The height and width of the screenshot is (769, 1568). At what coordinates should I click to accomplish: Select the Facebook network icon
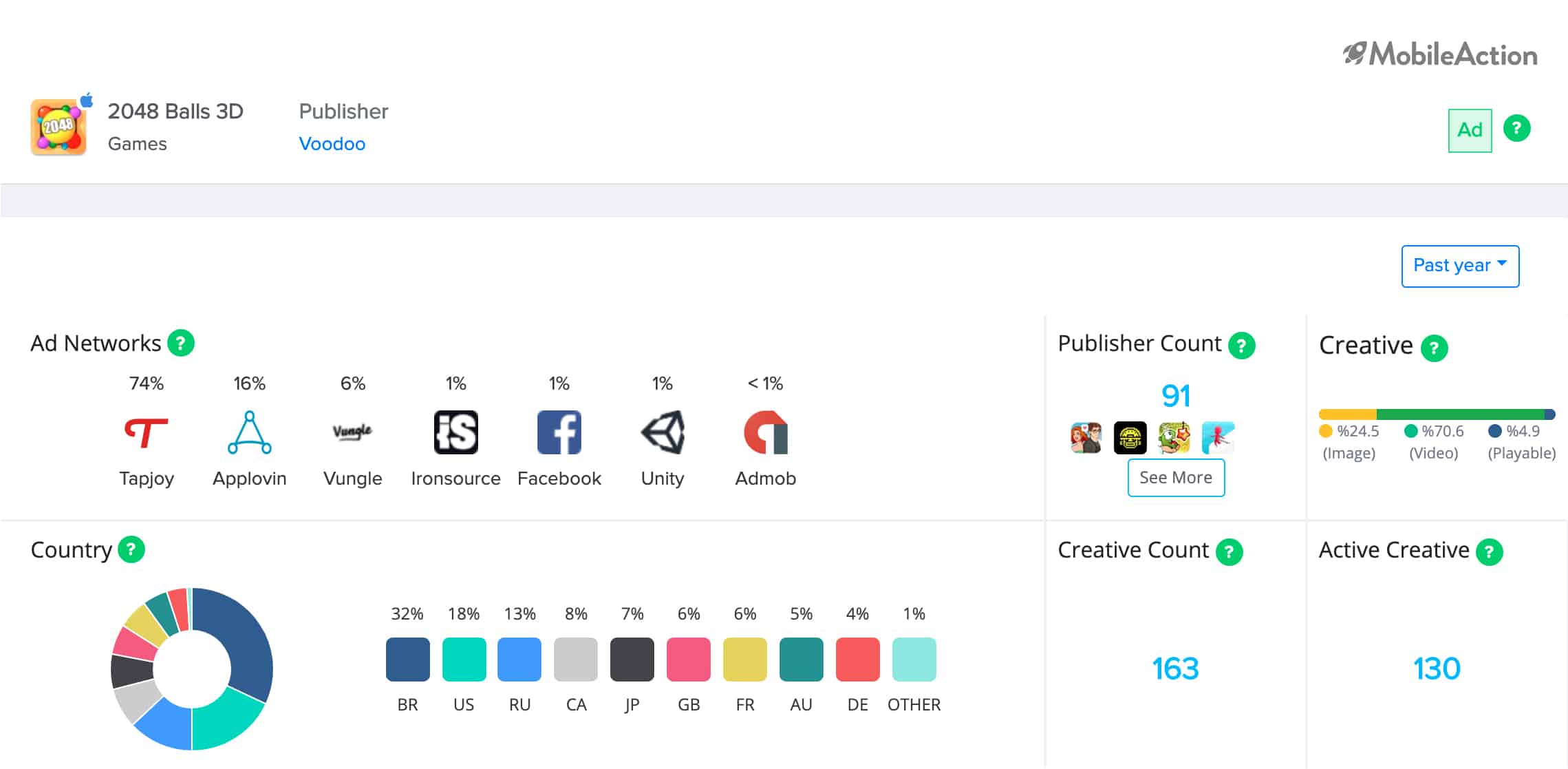tap(559, 432)
